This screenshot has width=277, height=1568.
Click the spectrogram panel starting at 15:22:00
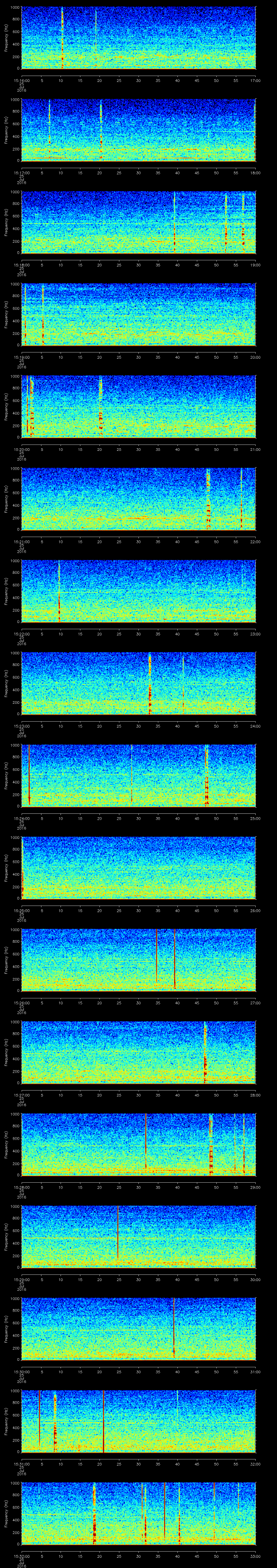pos(139,591)
